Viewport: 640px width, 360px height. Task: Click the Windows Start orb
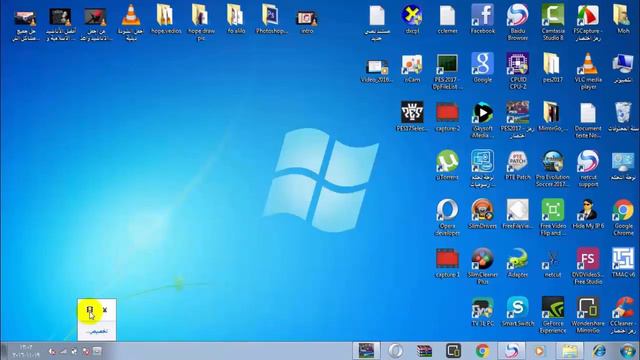click(628, 351)
